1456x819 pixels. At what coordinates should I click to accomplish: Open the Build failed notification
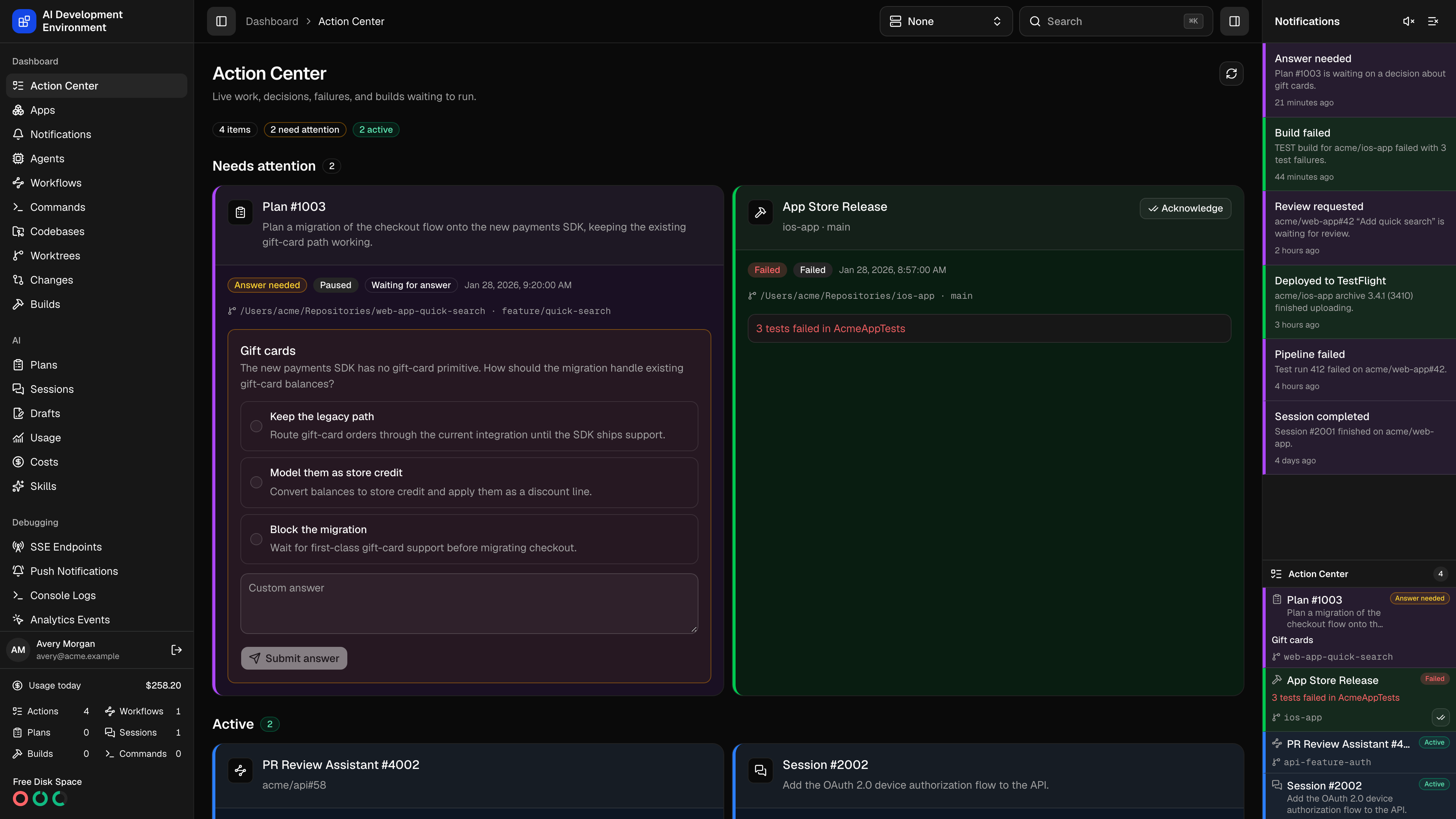1359,154
